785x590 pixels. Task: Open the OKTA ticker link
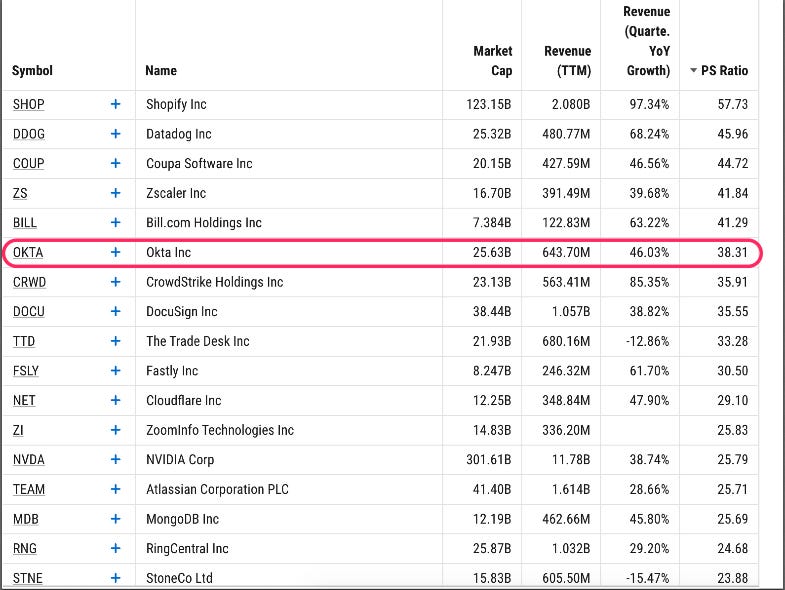pyautogui.click(x=28, y=252)
